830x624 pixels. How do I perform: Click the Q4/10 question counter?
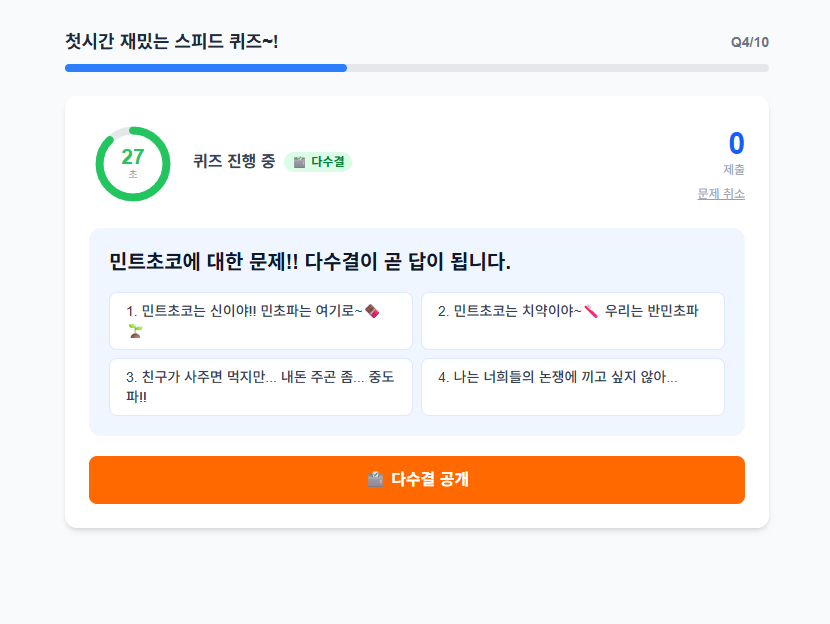coord(750,42)
